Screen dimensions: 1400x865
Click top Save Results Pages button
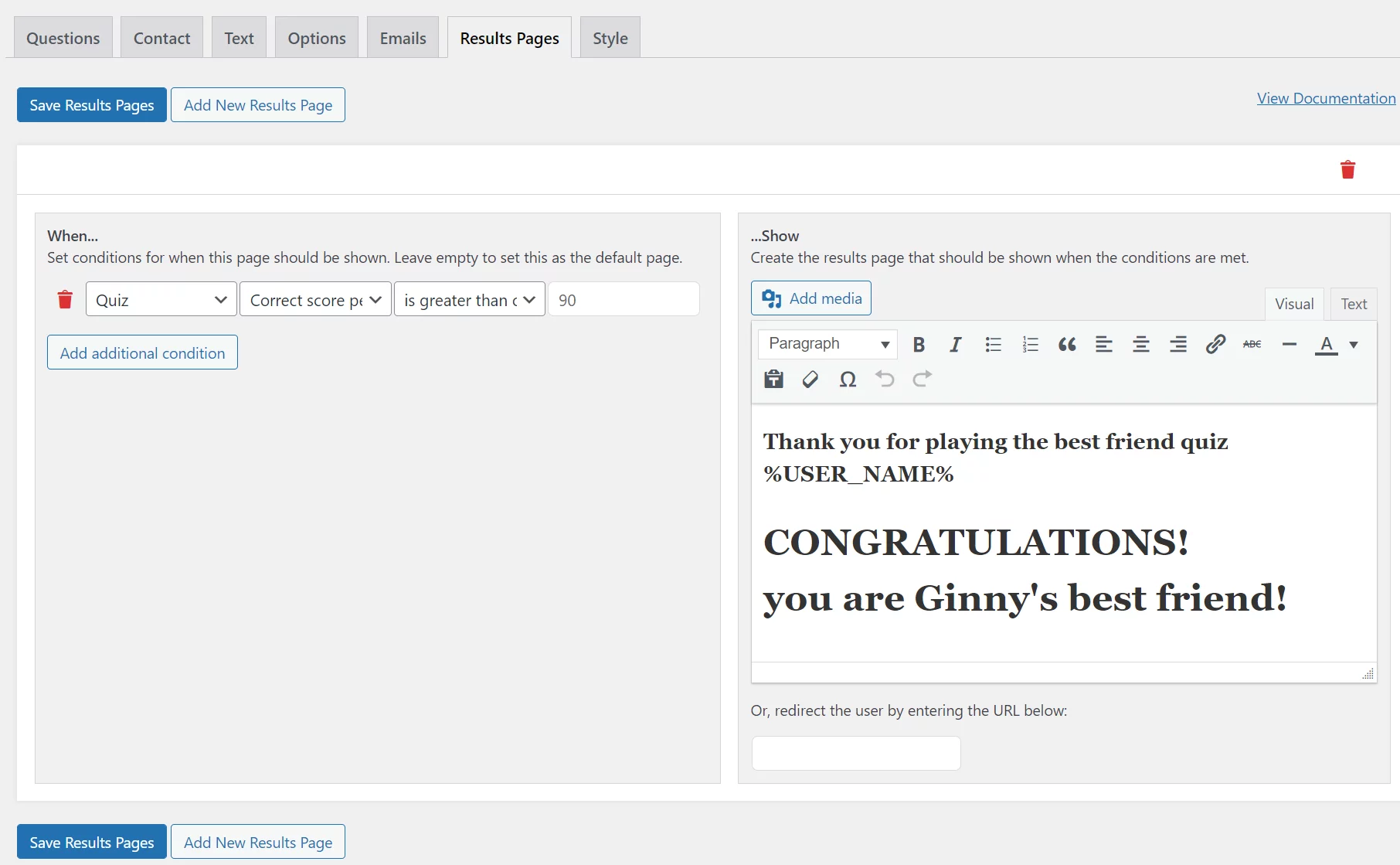[x=92, y=105]
